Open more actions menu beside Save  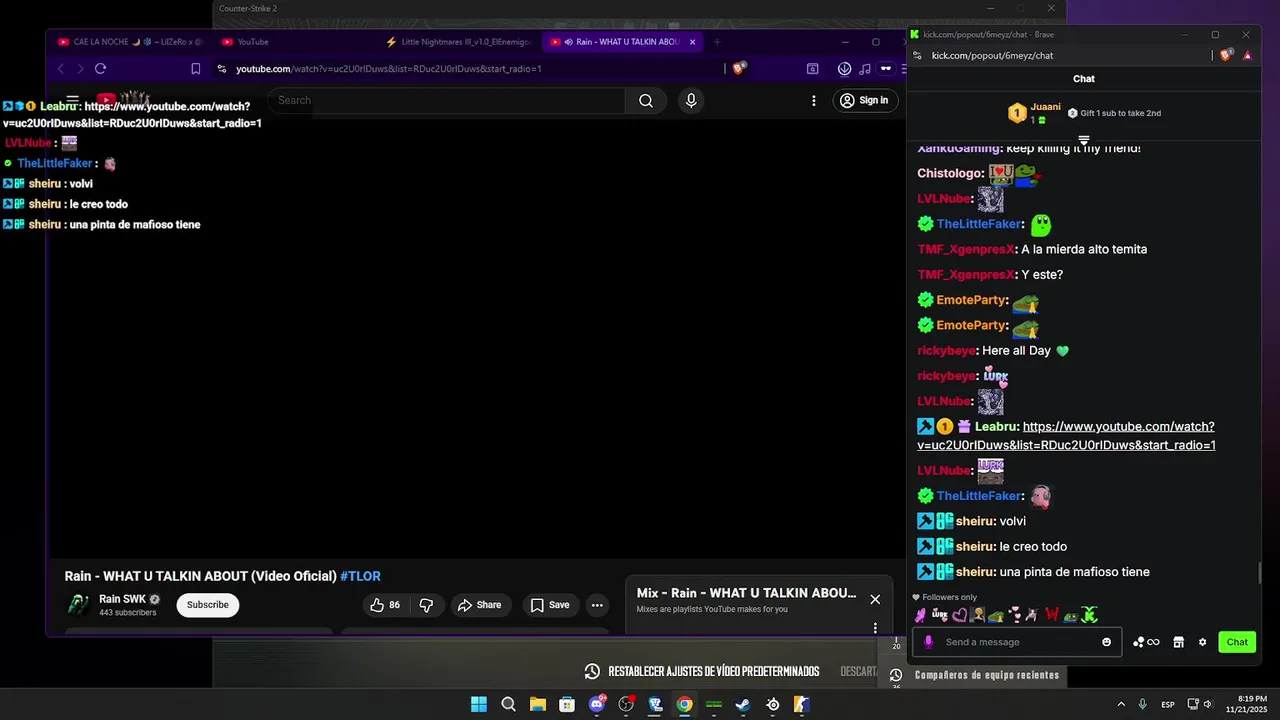pos(597,605)
